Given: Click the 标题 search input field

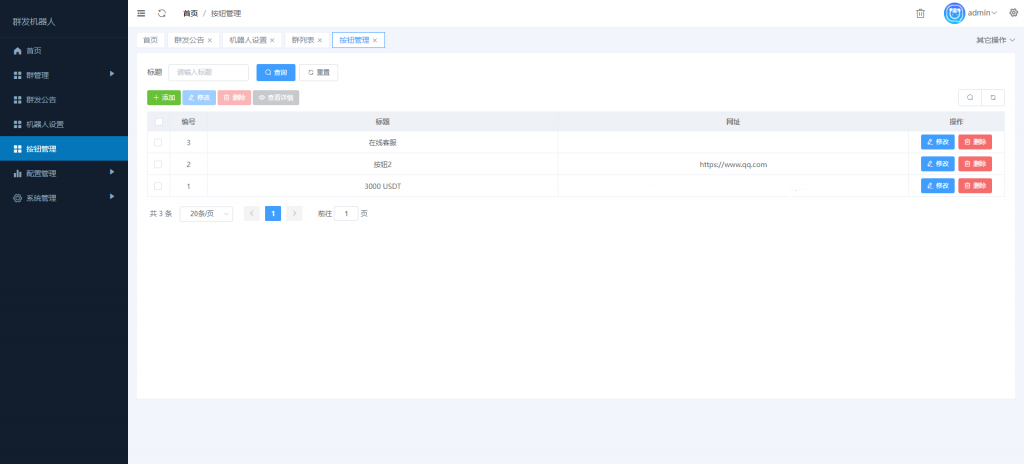Looking at the screenshot, I should (208, 73).
